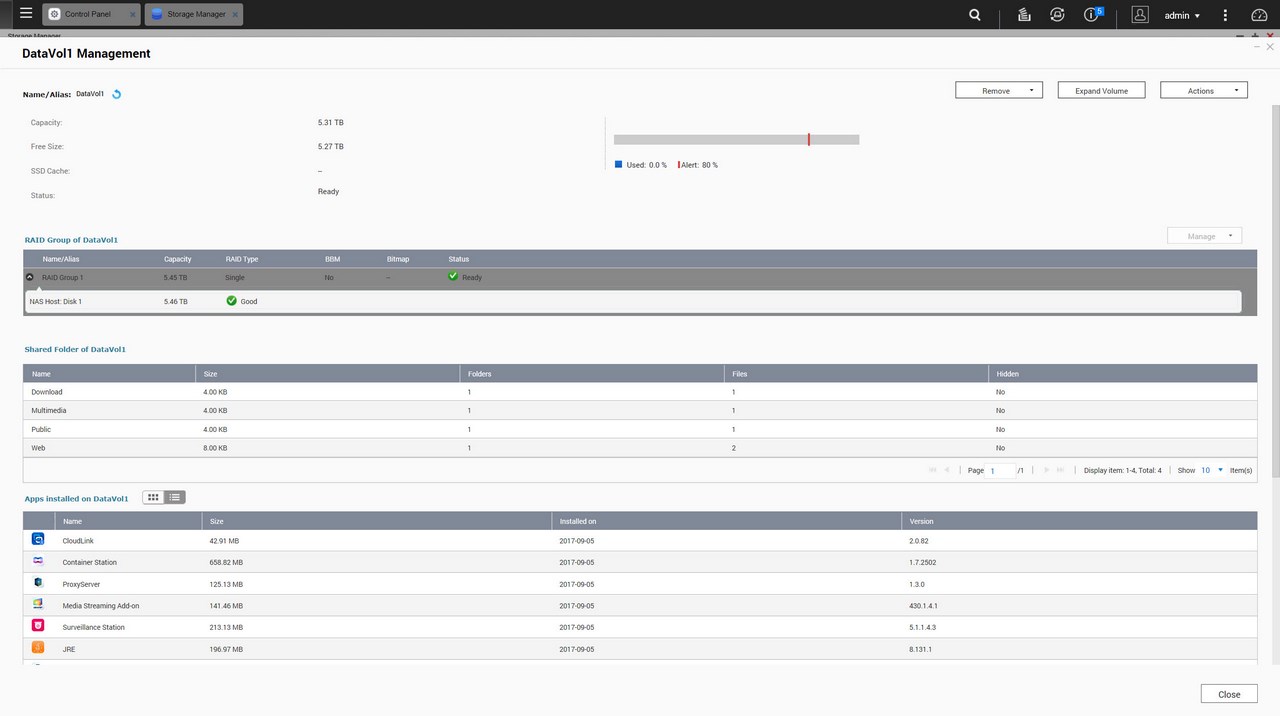Select the Web shared folder row
Screen dimensions: 1280x716
pos(640,448)
